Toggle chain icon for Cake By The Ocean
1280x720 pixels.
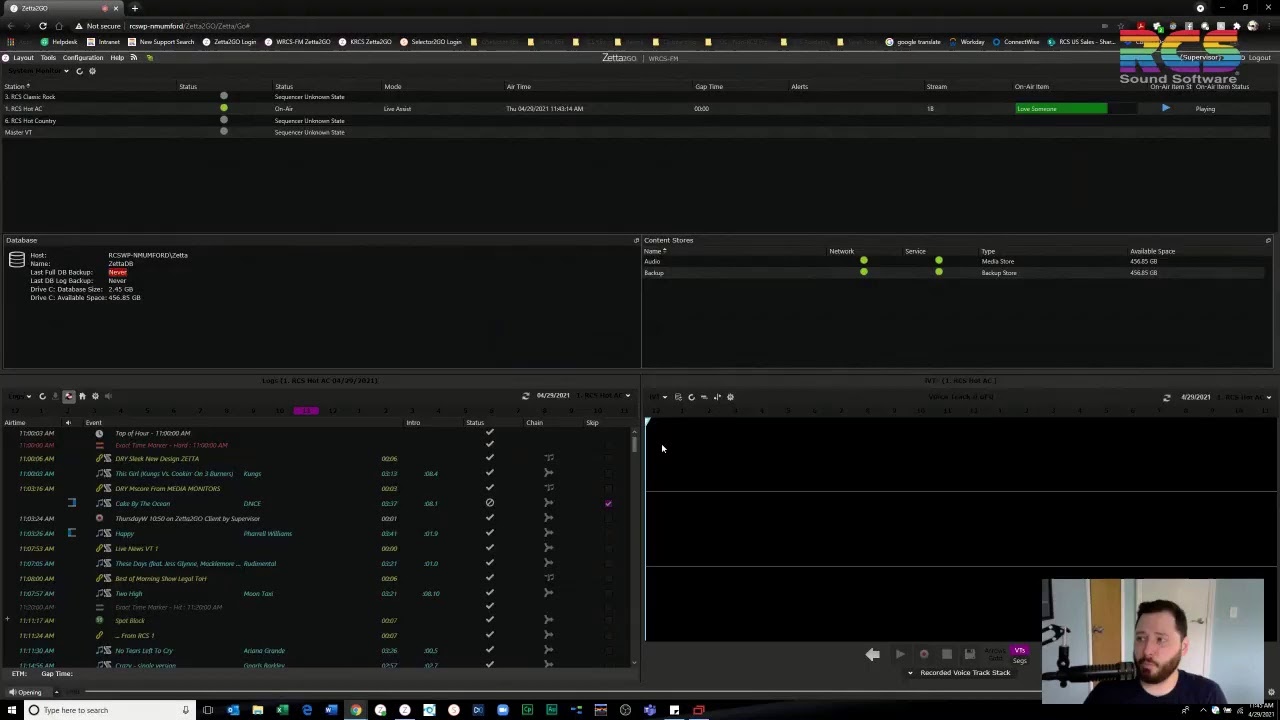(x=548, y=503)
